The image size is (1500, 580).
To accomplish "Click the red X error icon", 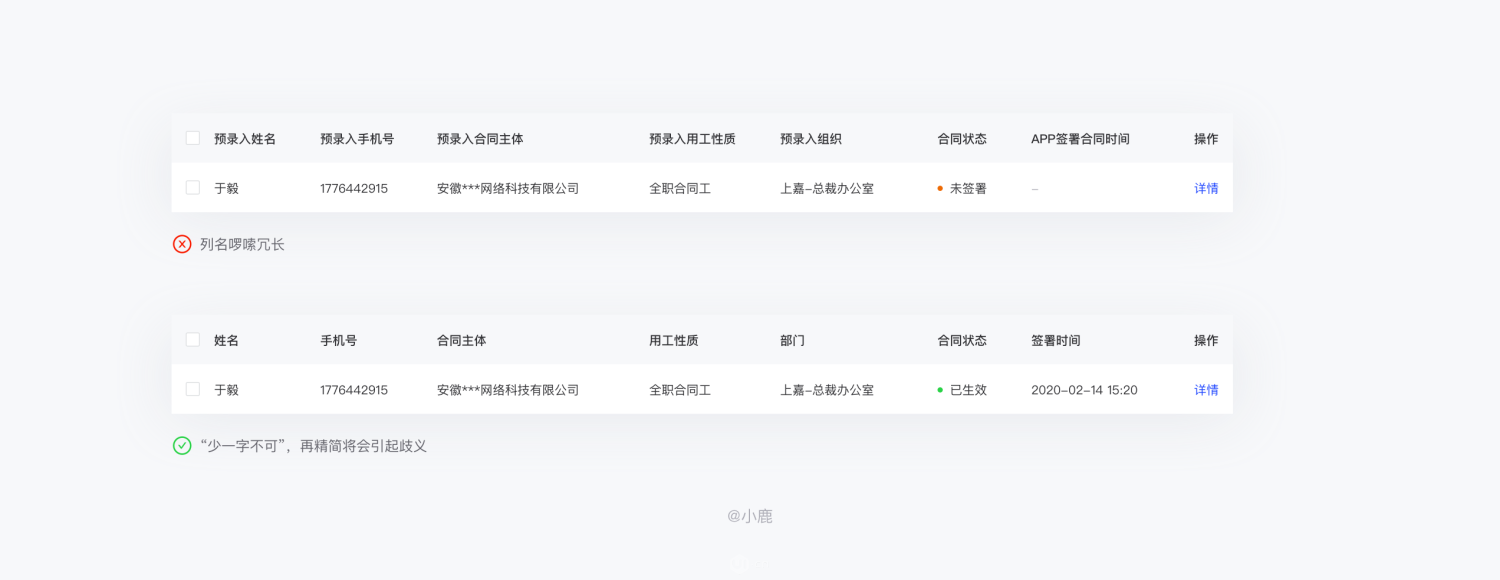I will (182, 244).
